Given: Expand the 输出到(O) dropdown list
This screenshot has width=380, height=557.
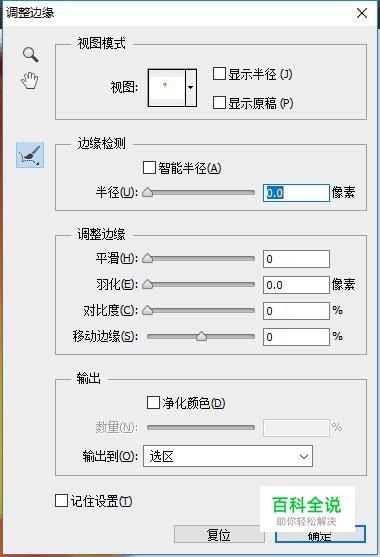Looking at the screenshot, I should coord(228,456).
